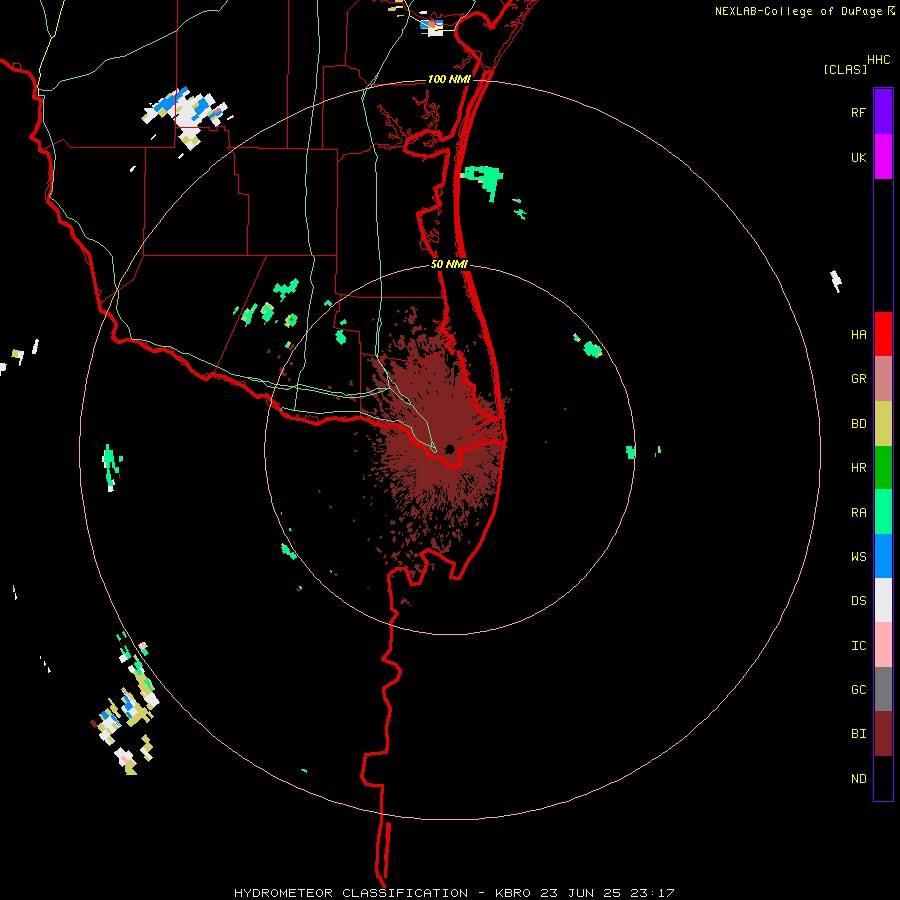Screen dimensions: 900x900
Task: Click the 'IC' legend label
Action: 858,645
